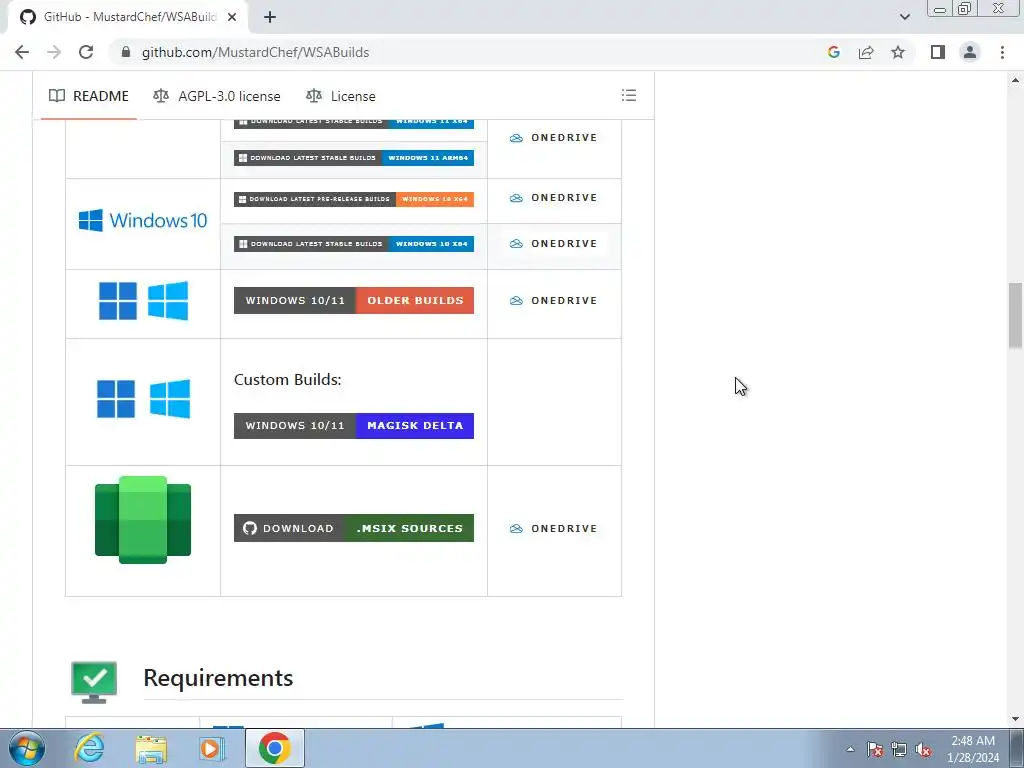Go back using browser back arrow
Image resolution: width=1024 pixels, height=768 pixels.
coord(22,52)
